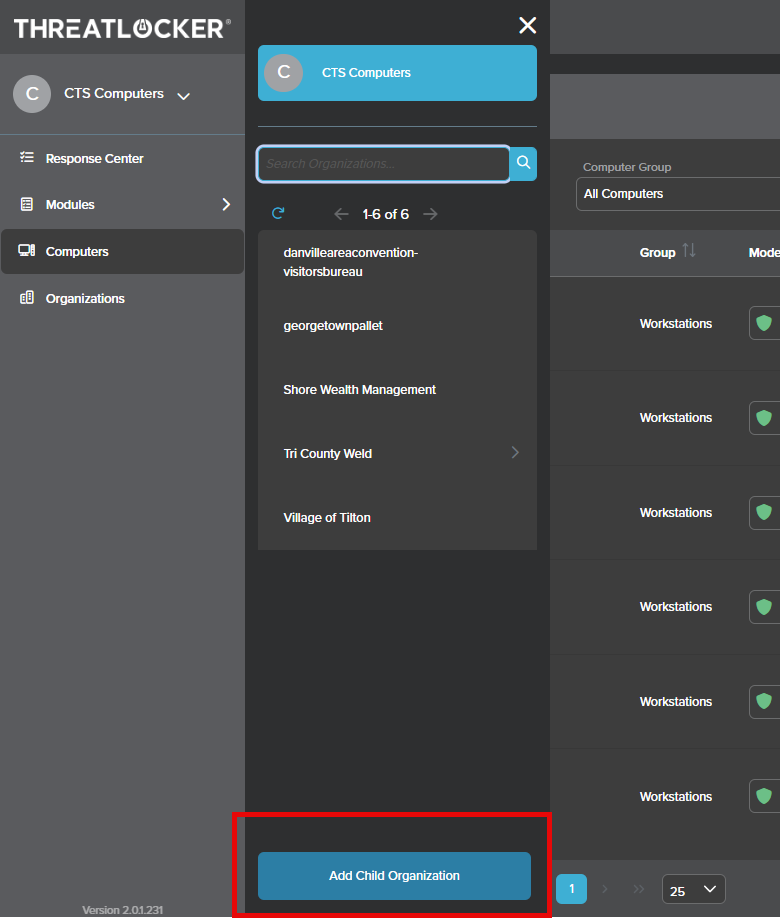Click the Organizations building icon

(x=27, y=297)
